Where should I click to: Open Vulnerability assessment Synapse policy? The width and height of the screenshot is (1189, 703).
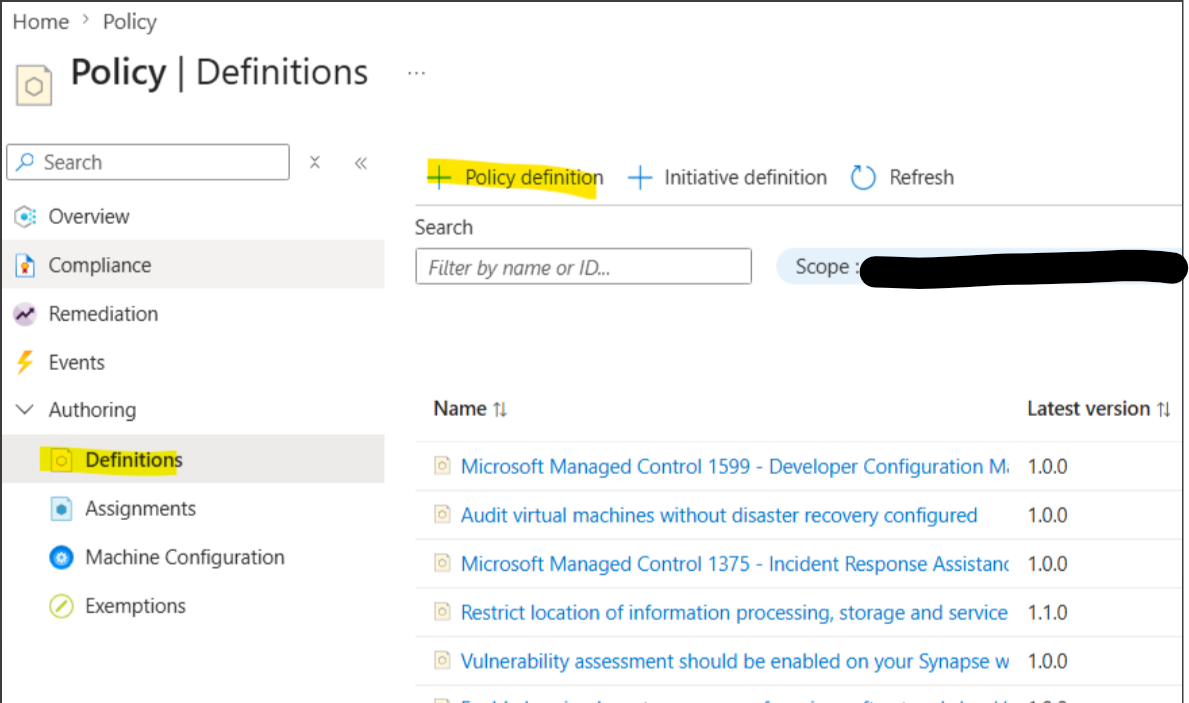pyautogui.click(x=735, y=661)
